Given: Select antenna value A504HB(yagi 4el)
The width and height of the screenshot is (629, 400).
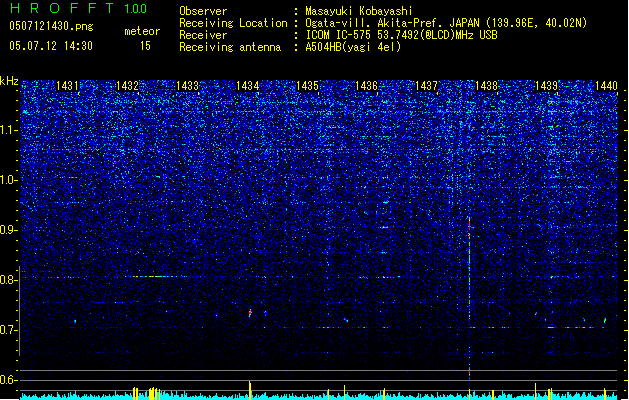Looking at the screenshot, I should click(x=353, y=47).
